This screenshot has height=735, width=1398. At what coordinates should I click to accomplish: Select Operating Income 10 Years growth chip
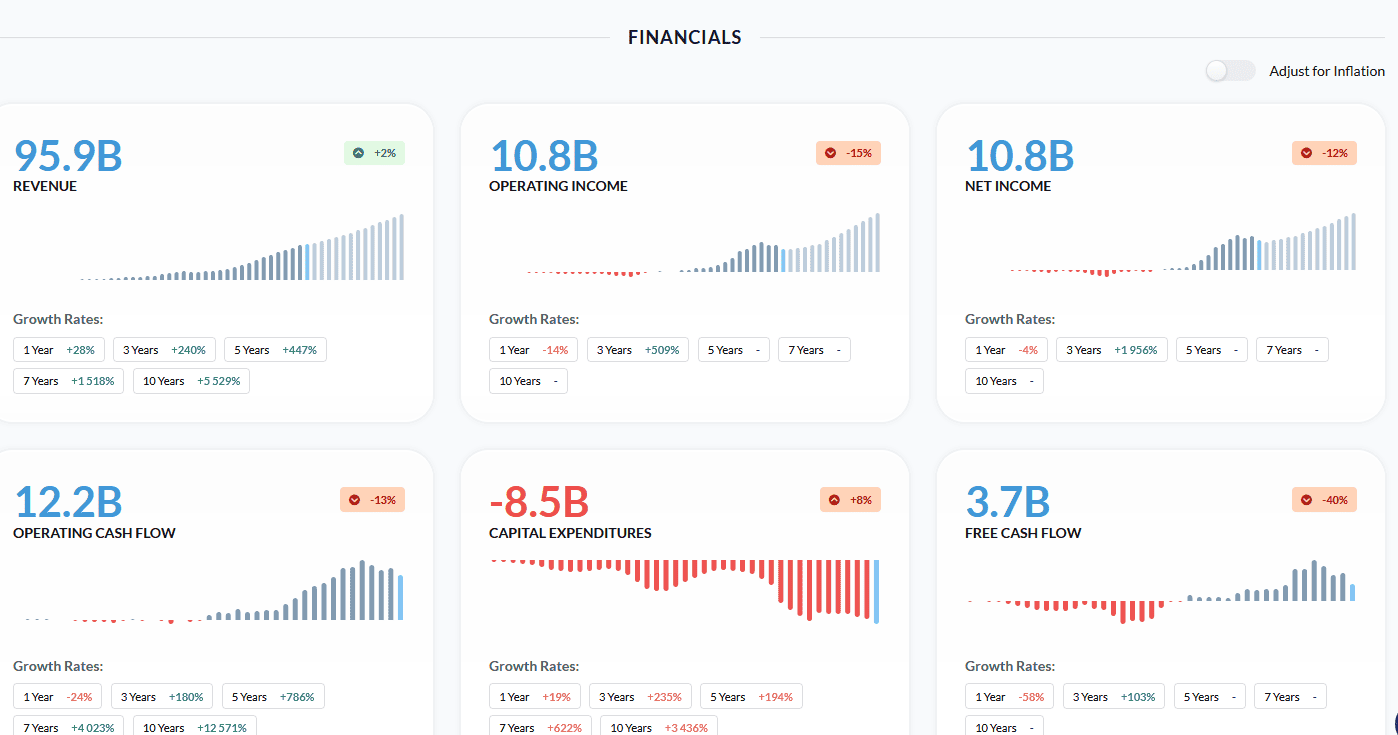click(528, 381)
